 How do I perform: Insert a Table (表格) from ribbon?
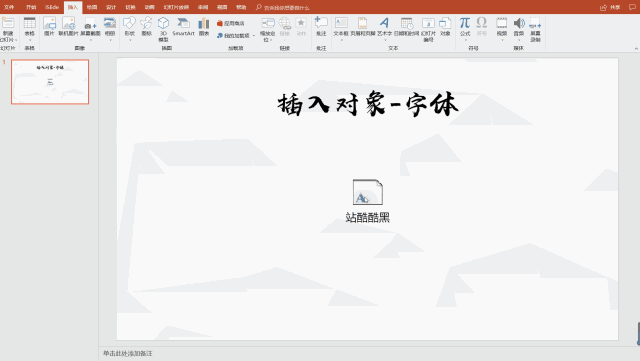click(x=29, y=29)
